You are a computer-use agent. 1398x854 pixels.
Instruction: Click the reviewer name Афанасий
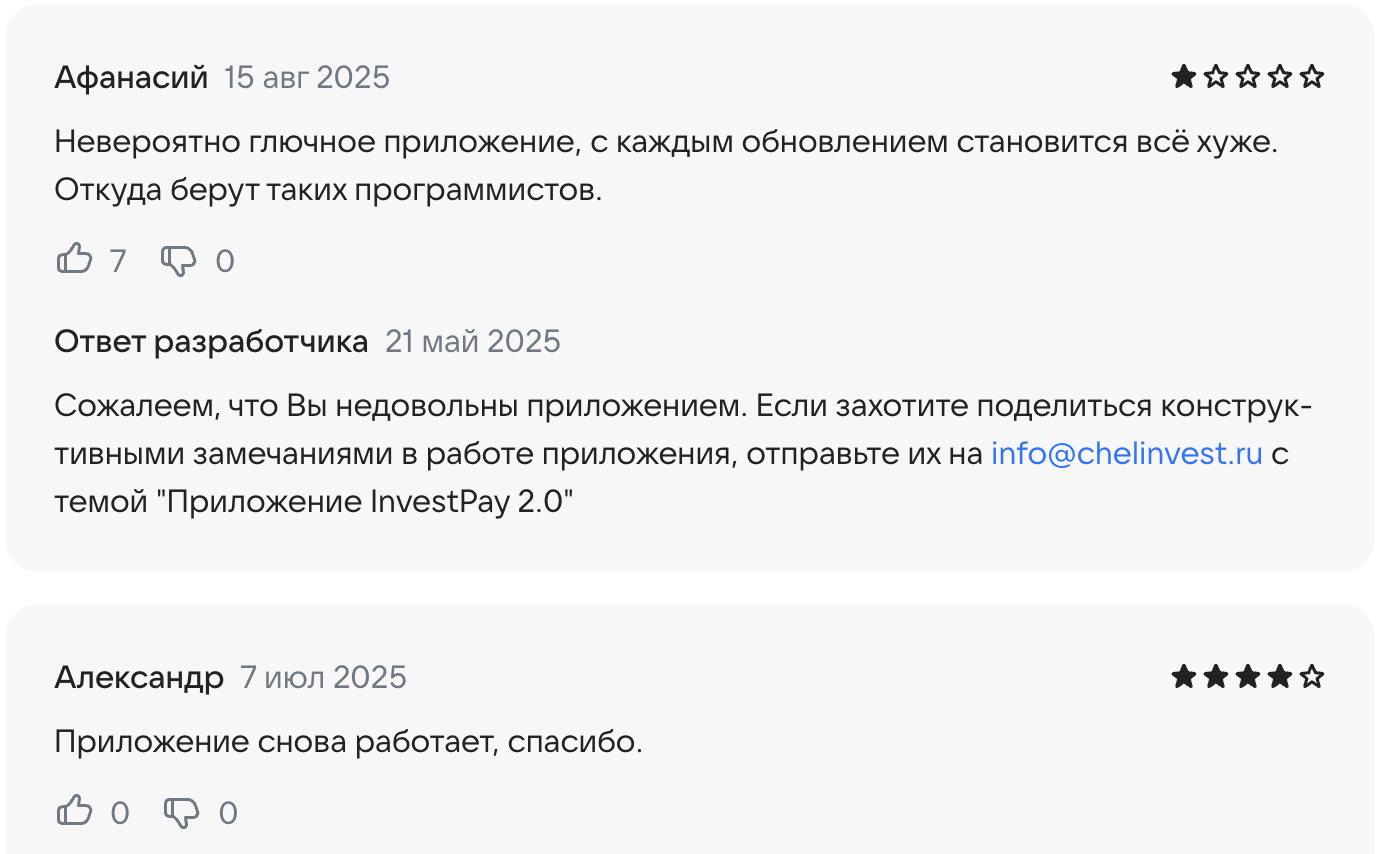point(131,77)
